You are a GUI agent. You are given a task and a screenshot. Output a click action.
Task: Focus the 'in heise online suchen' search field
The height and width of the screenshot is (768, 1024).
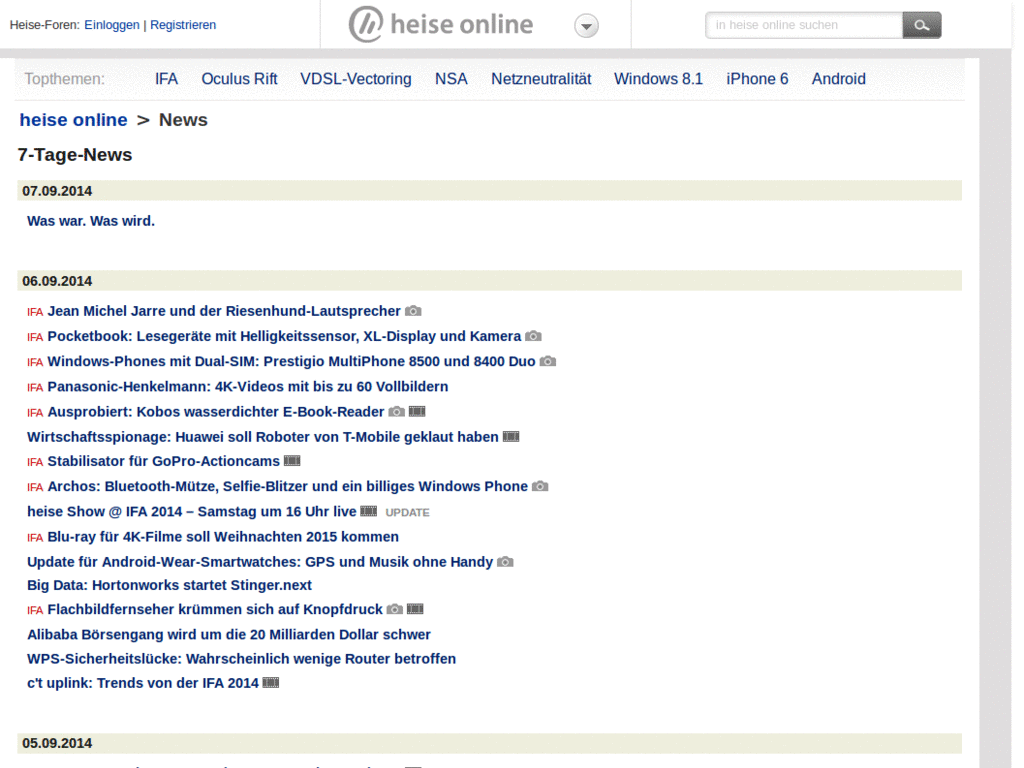tap(804, 25)
